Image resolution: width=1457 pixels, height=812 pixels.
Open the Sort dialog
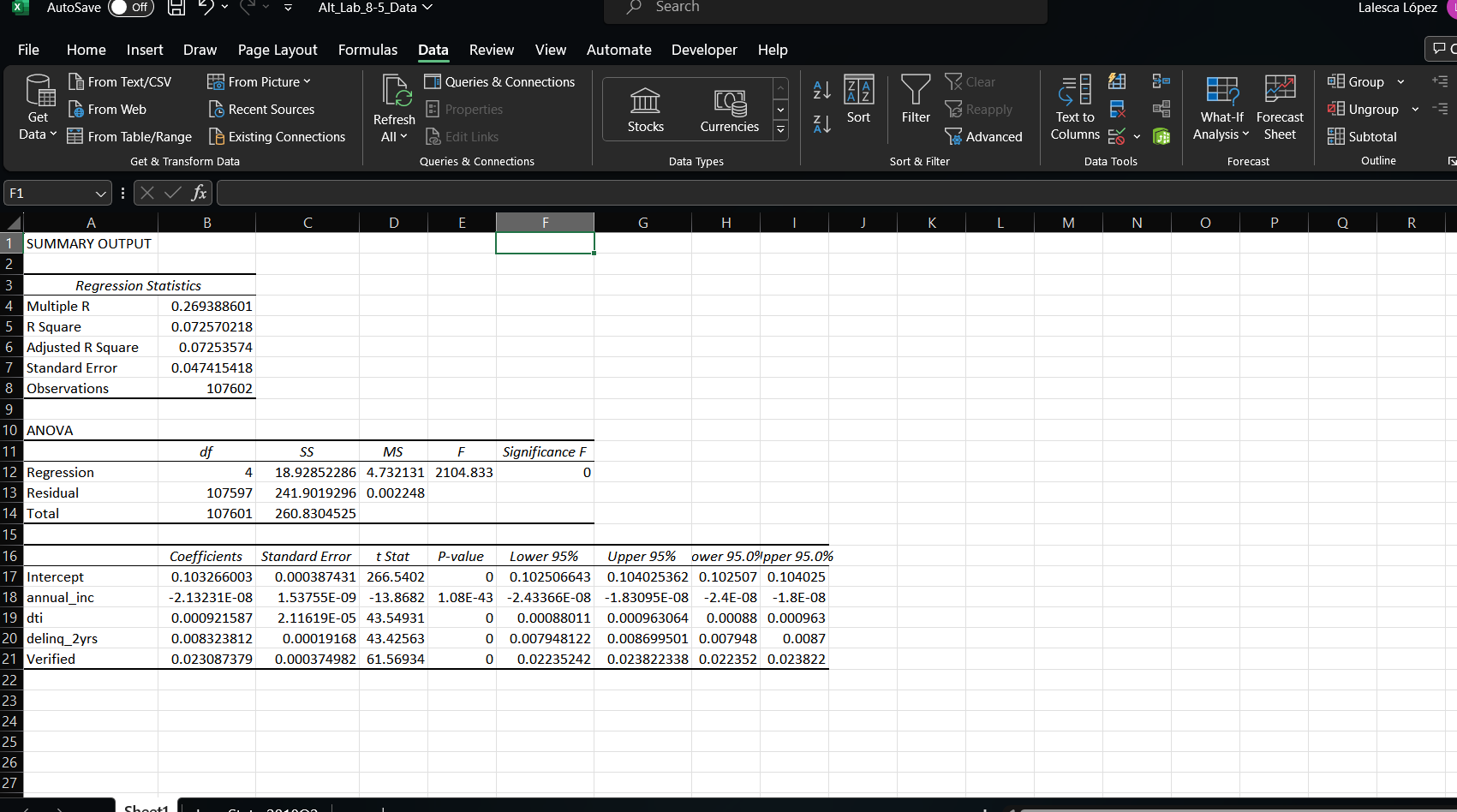(x=858, y=99)
